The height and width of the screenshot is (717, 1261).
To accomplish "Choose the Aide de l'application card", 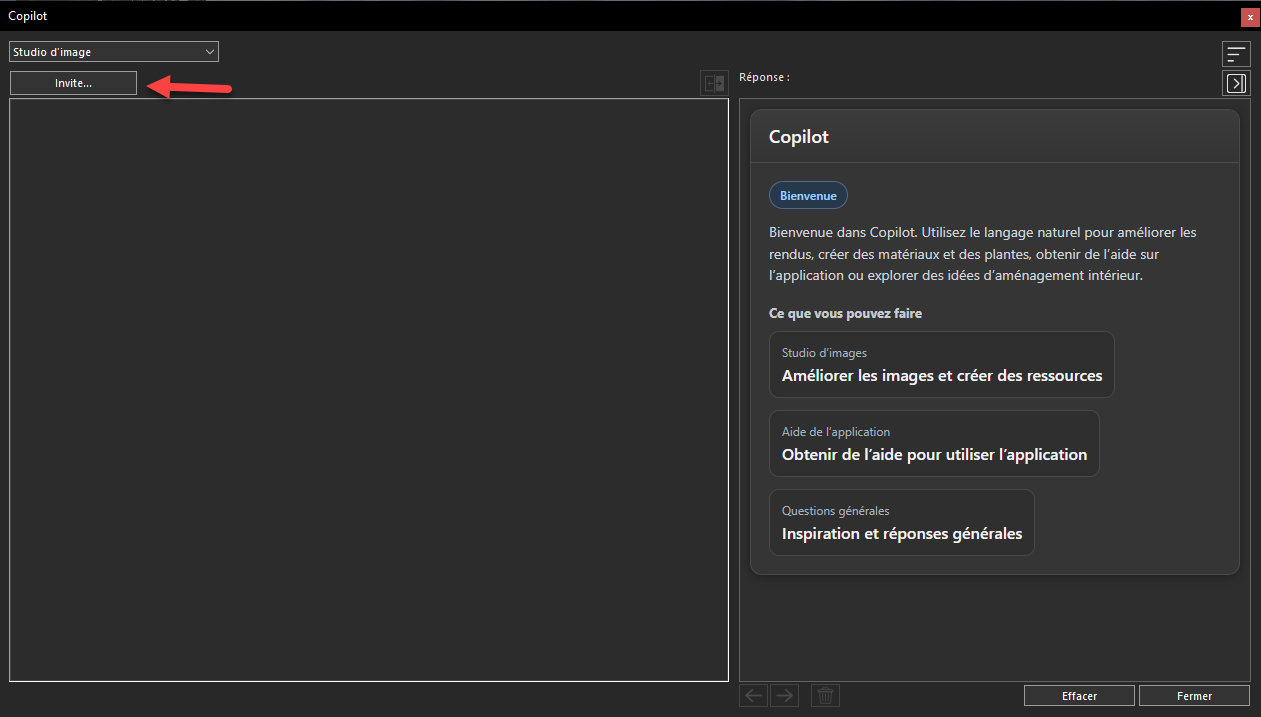I will (934, 444).
